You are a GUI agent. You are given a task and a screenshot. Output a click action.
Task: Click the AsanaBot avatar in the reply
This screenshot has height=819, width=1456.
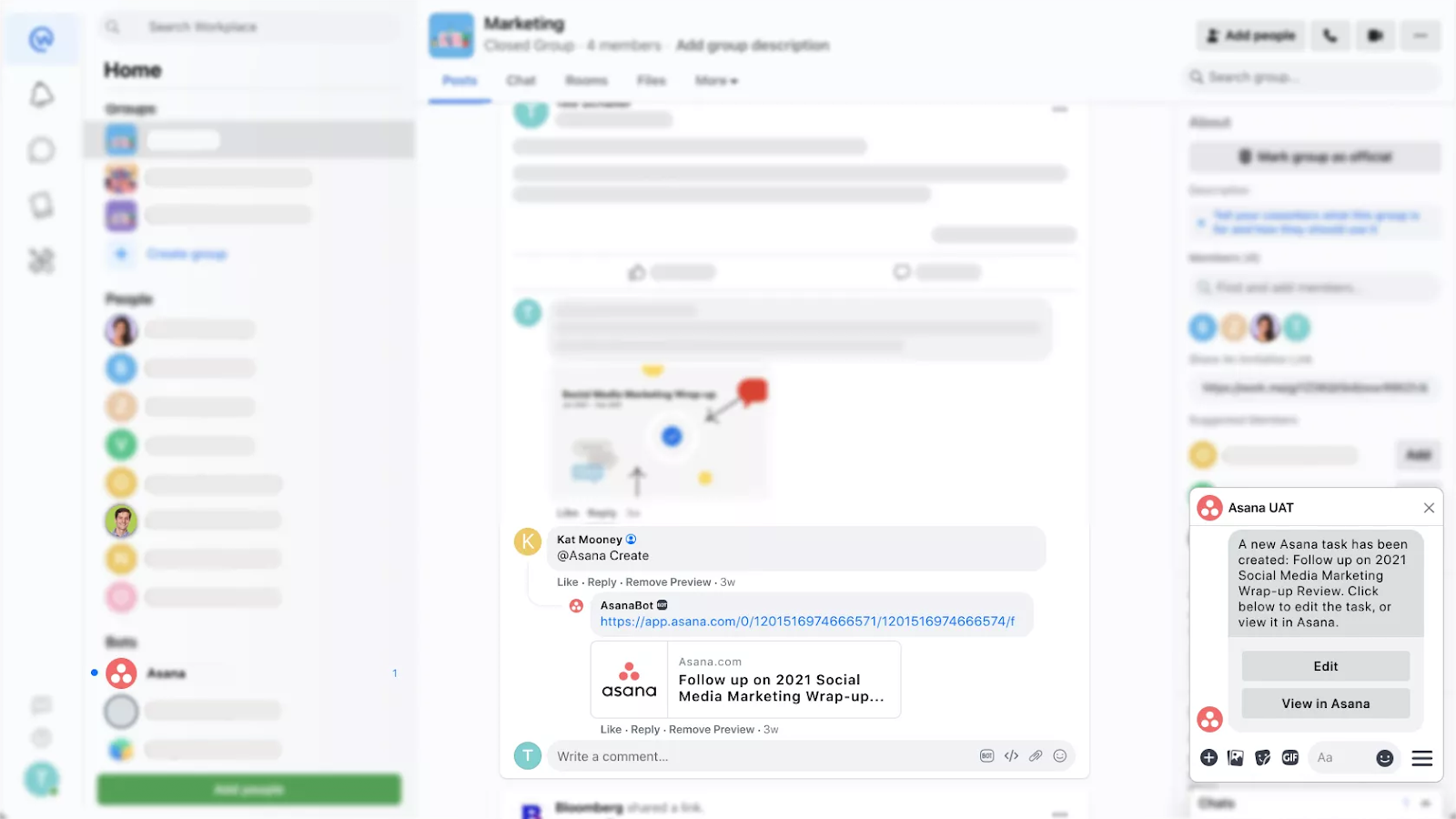576,606
